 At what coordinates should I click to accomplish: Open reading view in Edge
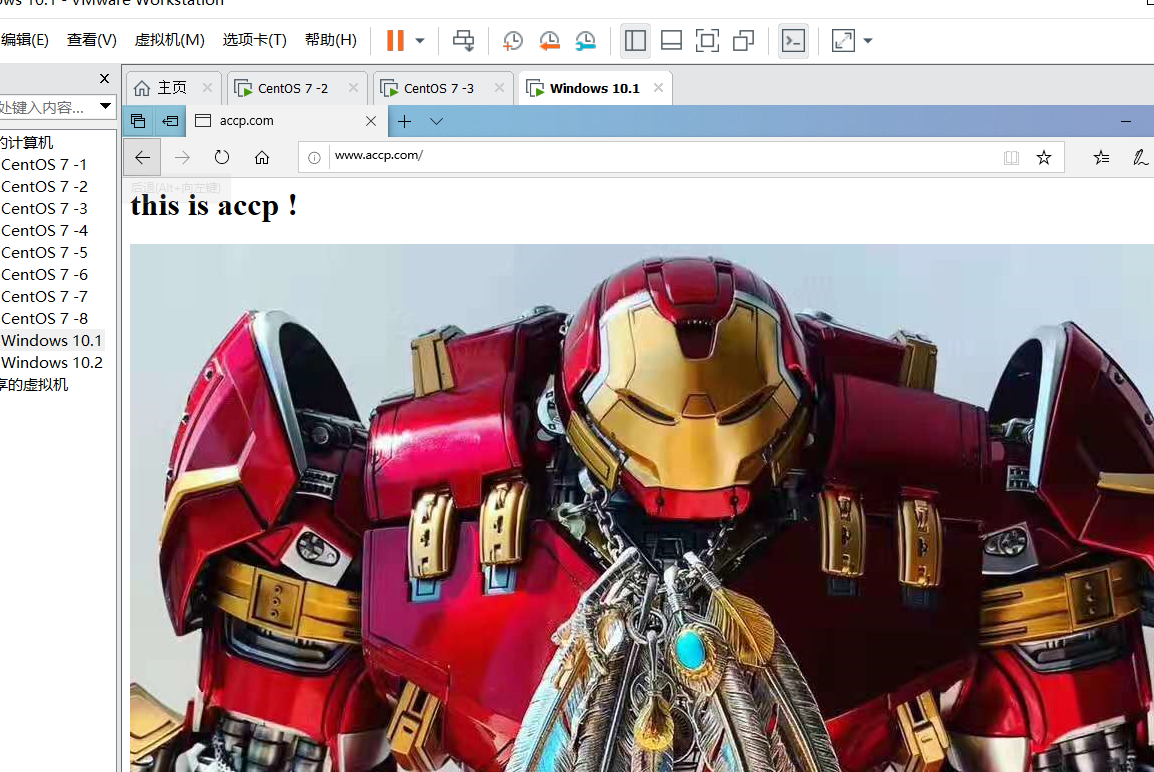(x=1011, y=157)
